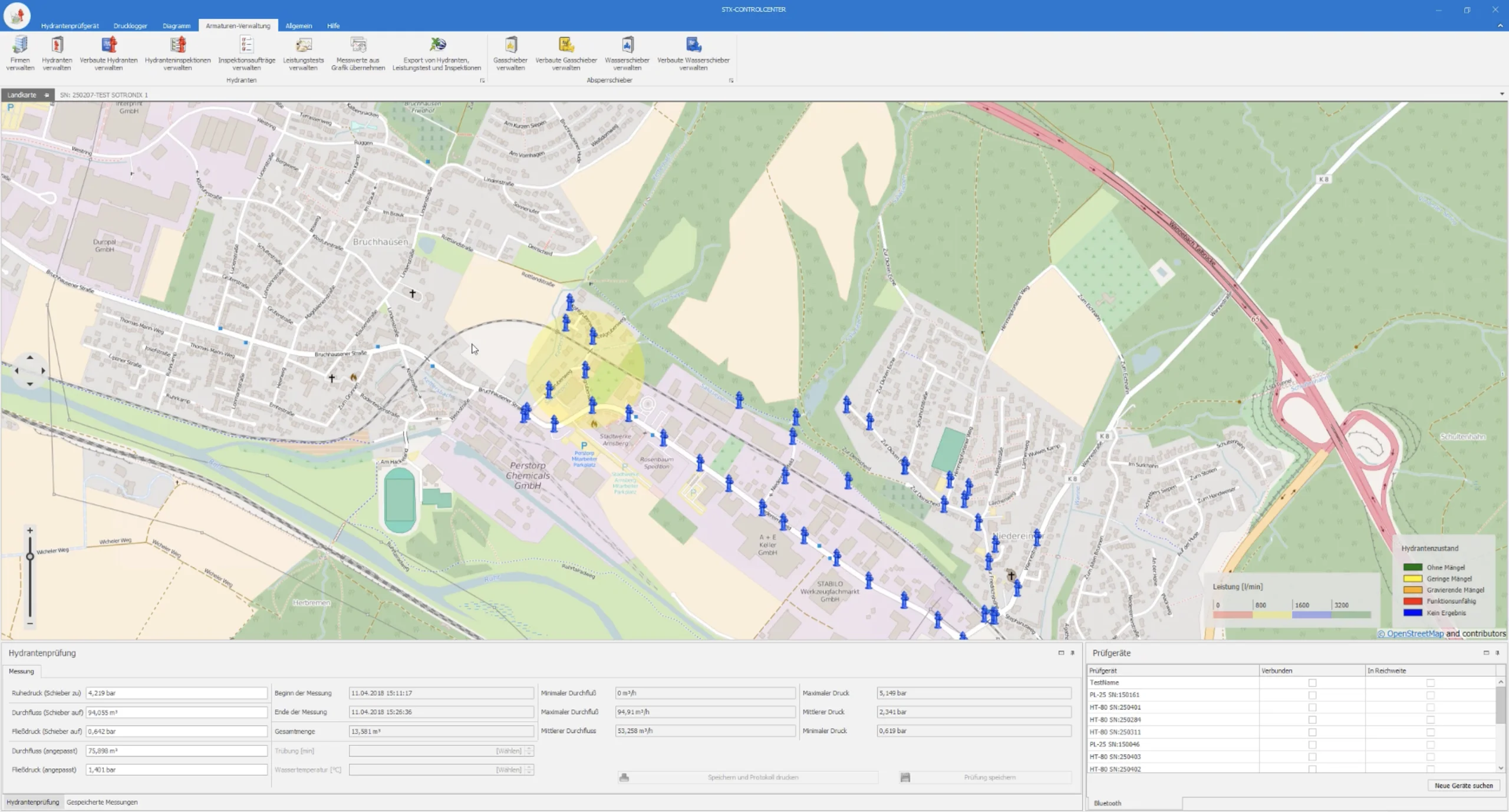Toggle Verbunden checkbox for HT-80 SN:250401

coord(1312,707)
